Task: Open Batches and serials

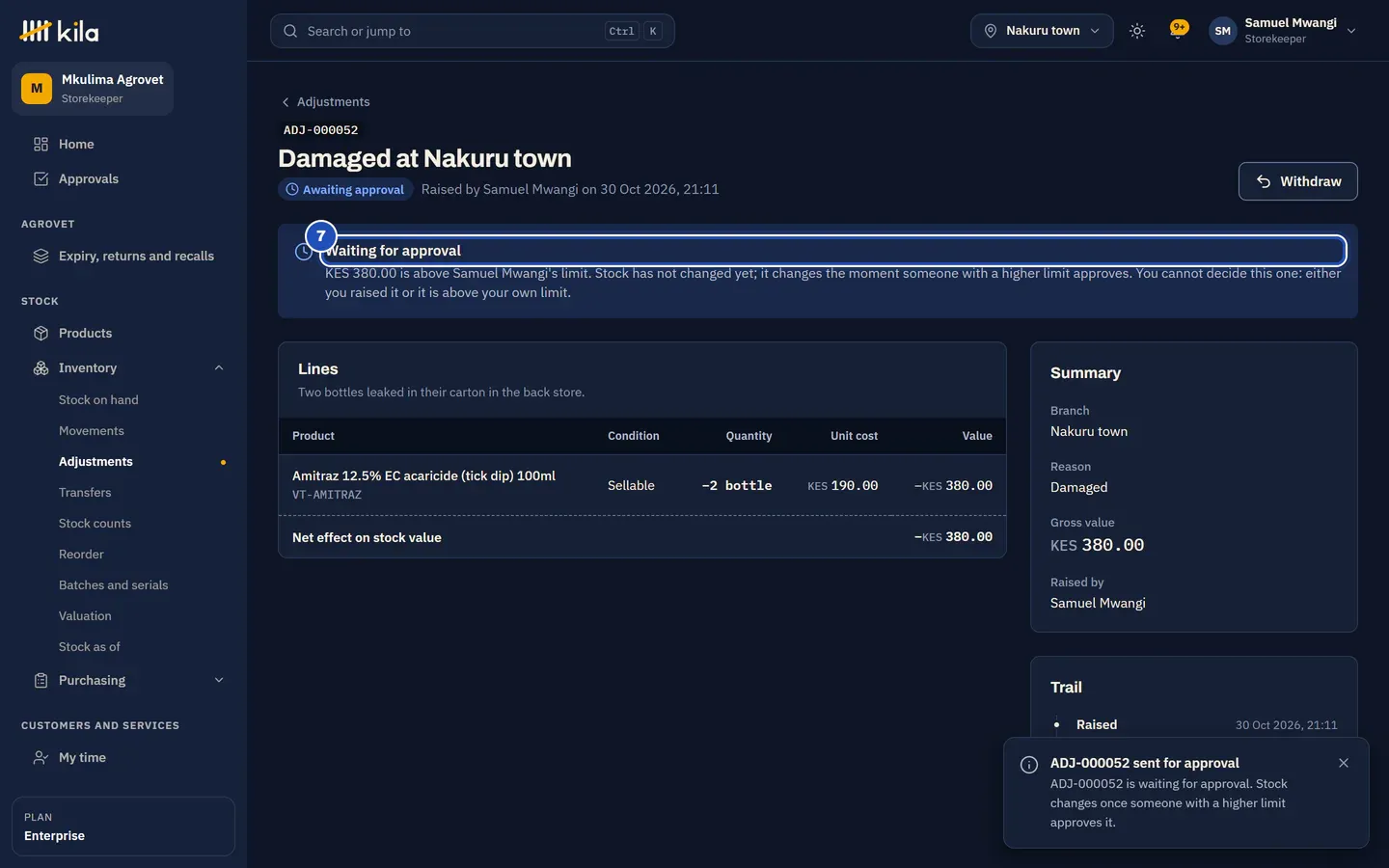Action: (113, 584)
